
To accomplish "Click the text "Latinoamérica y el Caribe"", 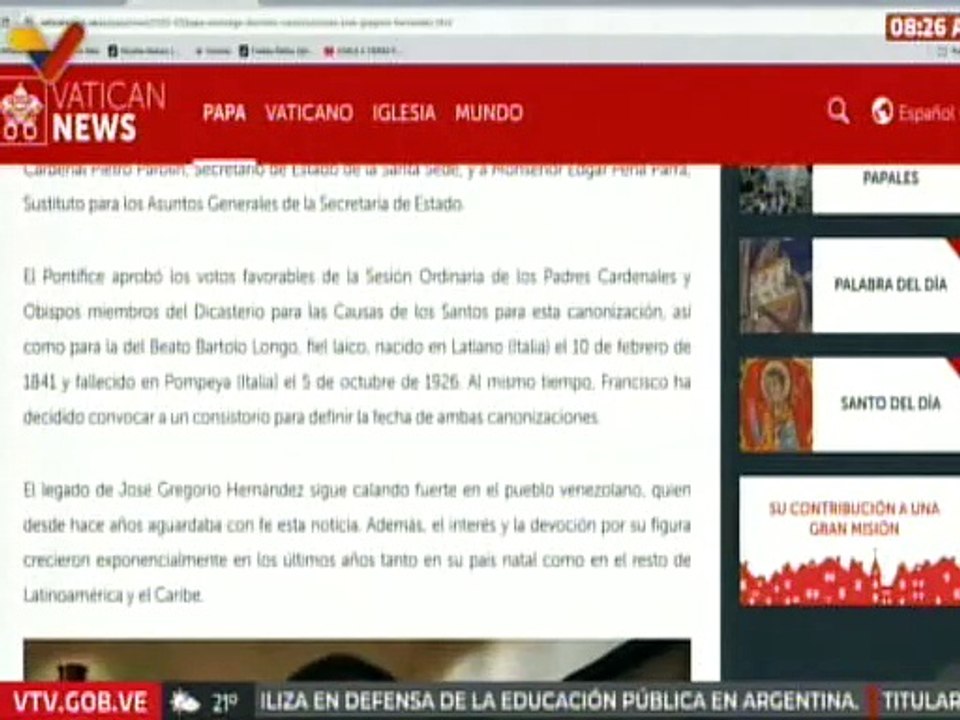I will tap(113, 595).
